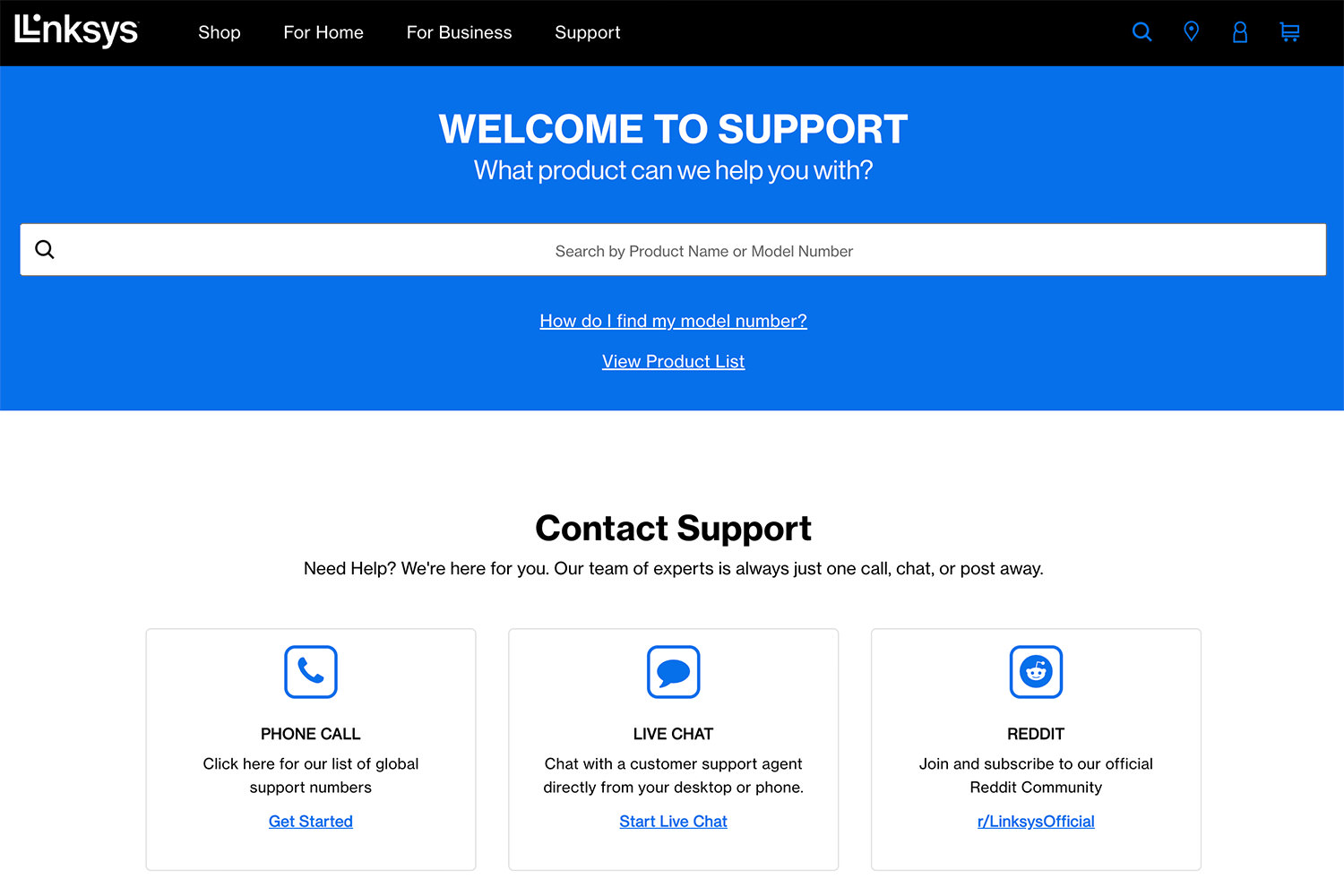Open the For Business menu

[x=459, y=32]
